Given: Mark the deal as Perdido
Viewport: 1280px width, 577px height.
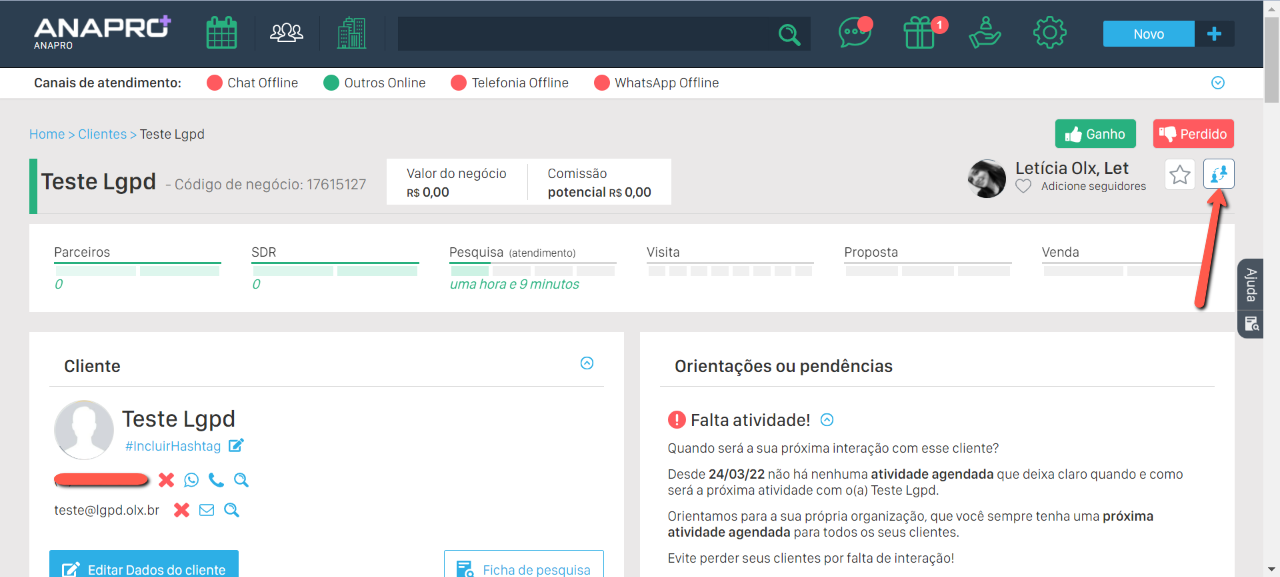Looking at the screenshot, I should coord(1193,134).
